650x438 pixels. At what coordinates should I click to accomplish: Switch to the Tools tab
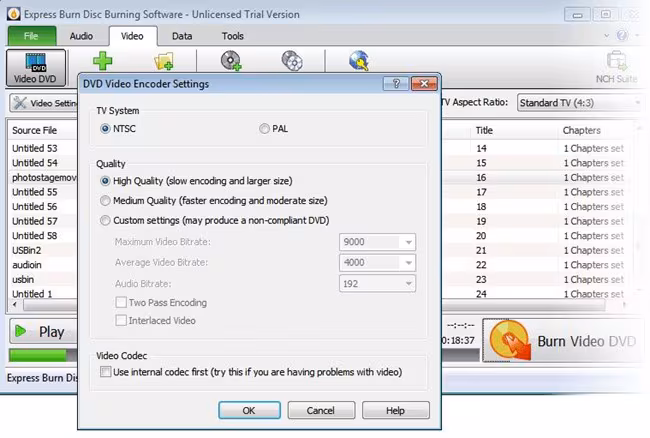[x=233, y=36]
